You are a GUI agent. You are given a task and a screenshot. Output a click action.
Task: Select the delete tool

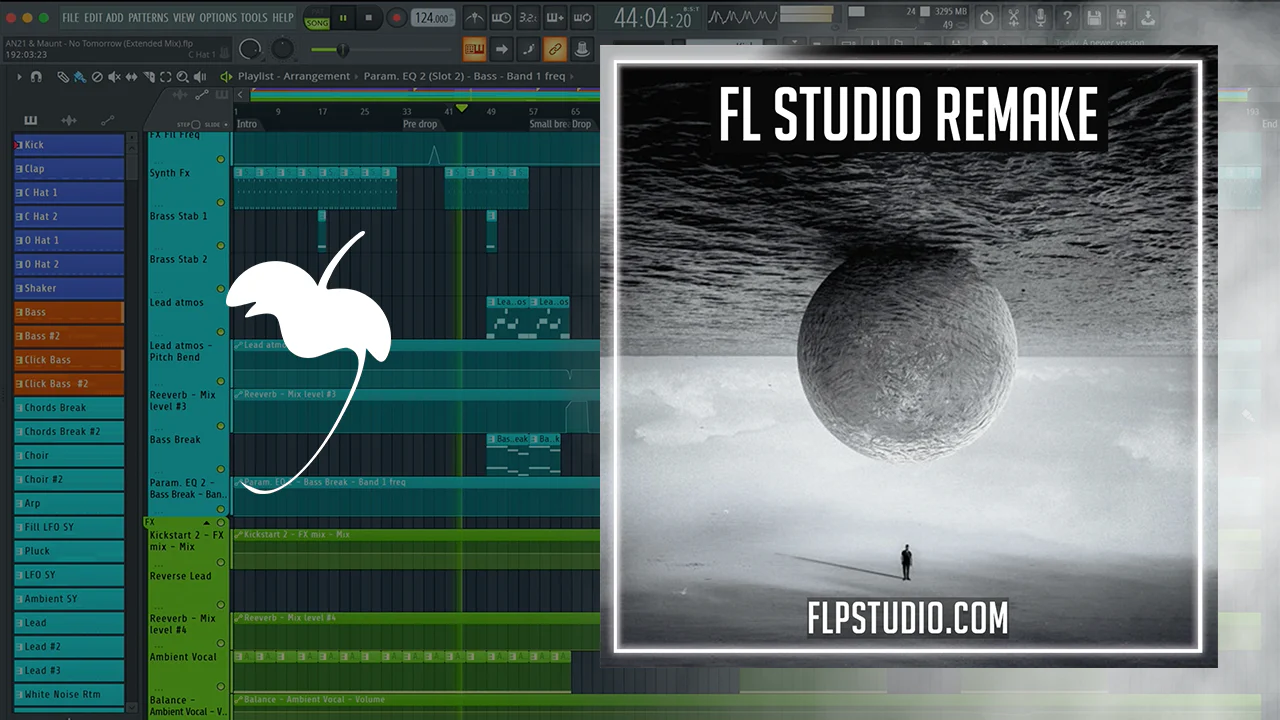coord(96,76)
